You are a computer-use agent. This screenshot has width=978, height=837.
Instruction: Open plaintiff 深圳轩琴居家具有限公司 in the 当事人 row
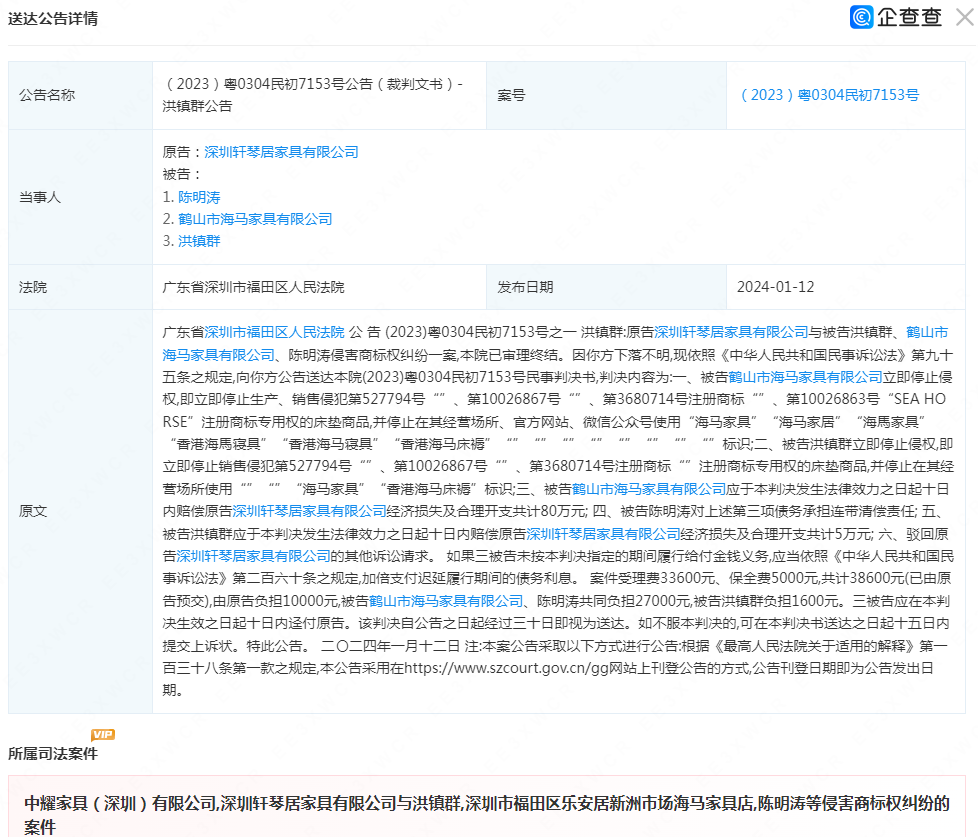click(281, 152)
